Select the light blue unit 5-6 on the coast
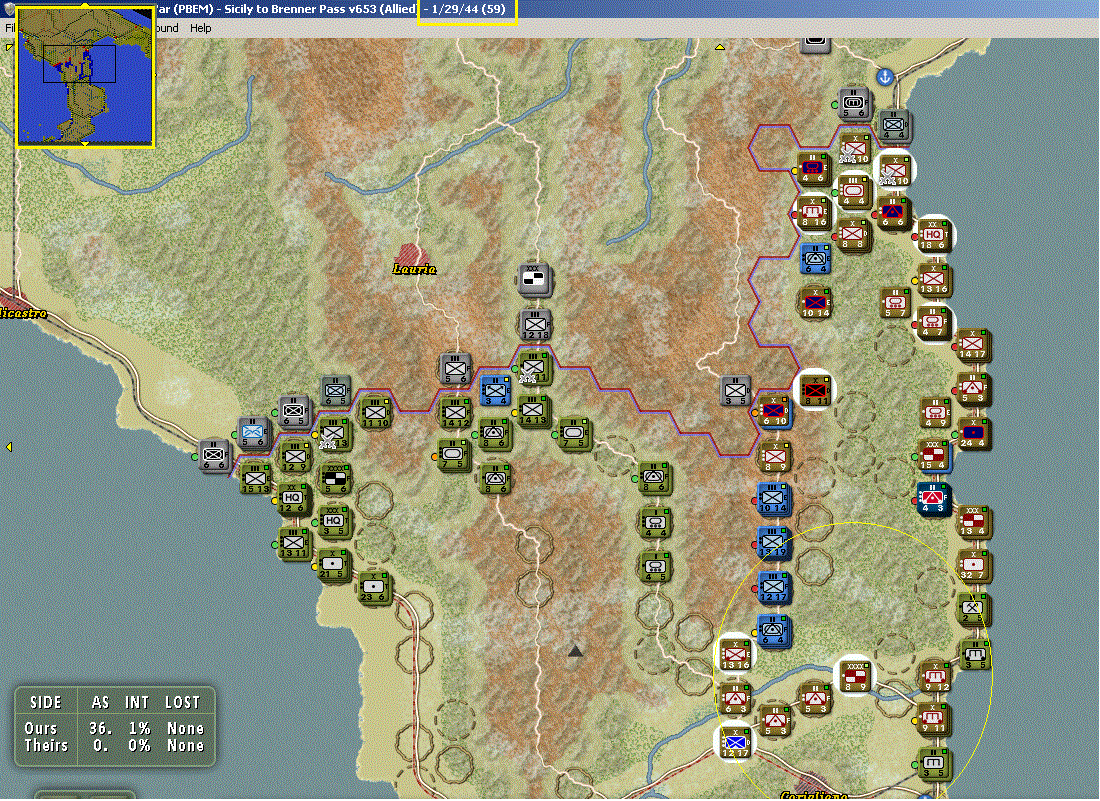Screen dimensions: 1100x801 coord(253,433)
